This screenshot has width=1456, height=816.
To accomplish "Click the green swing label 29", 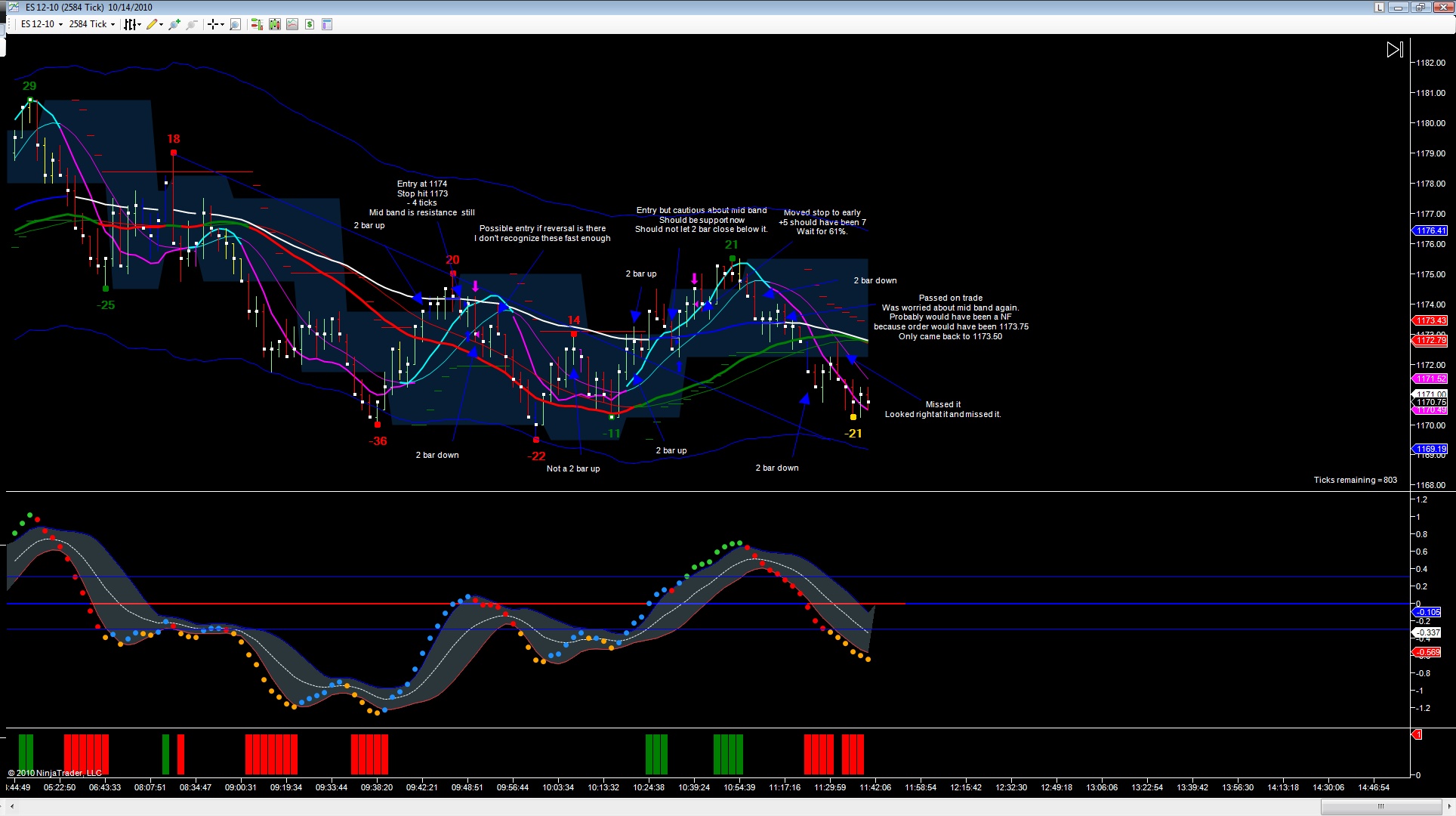I will click(x=29, y=86).
